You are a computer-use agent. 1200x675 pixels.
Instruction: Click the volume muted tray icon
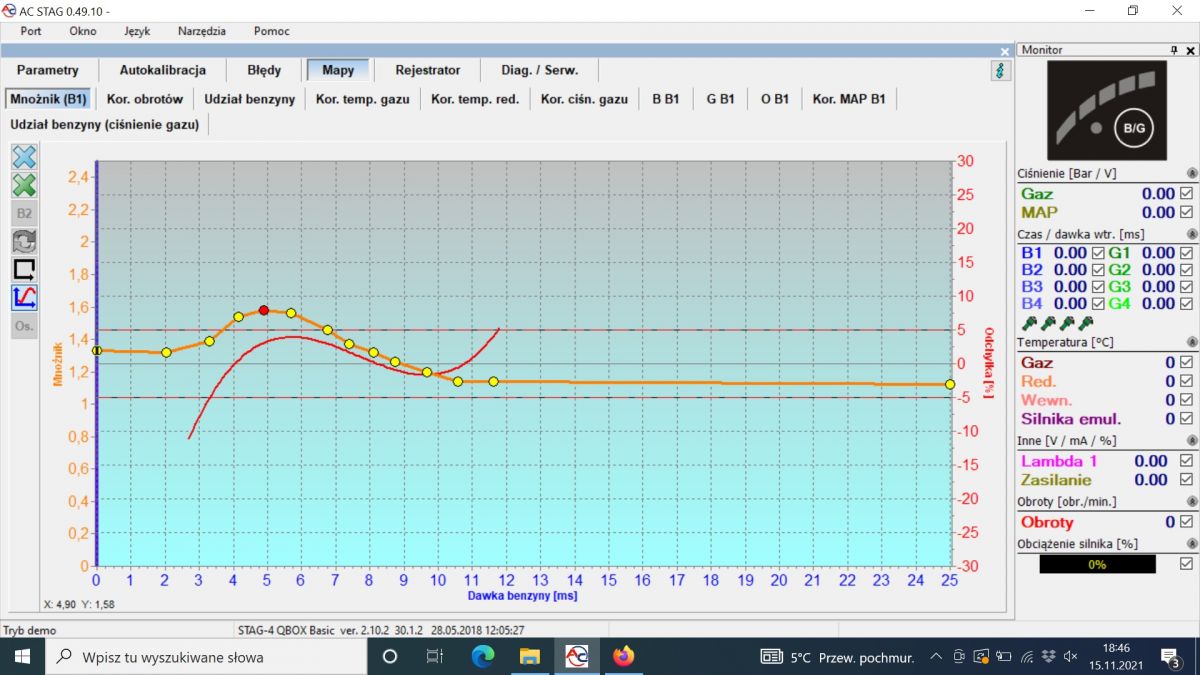1071,657
